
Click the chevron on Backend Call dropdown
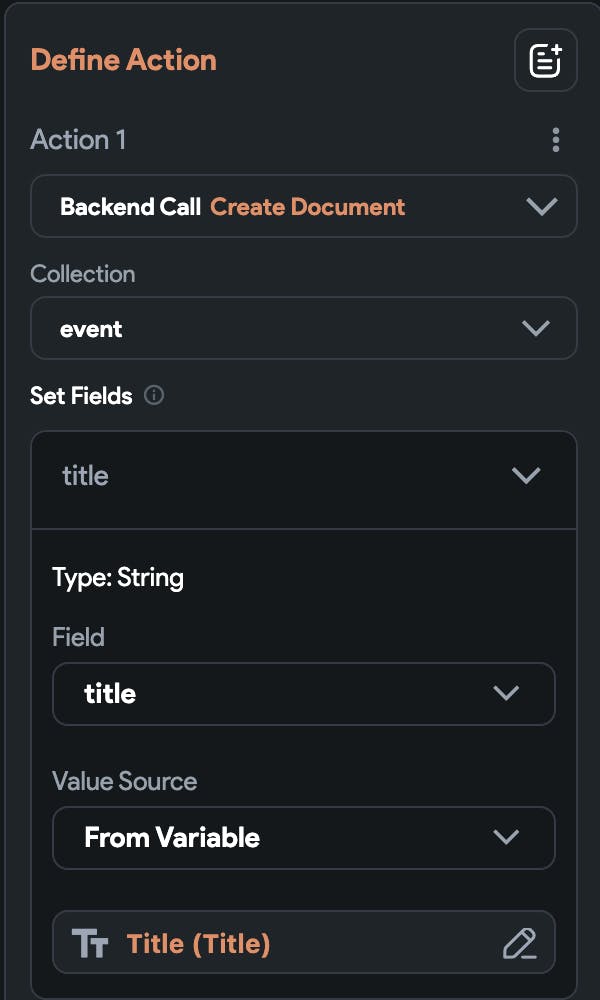pyautogui.click(x=541, y=207)
